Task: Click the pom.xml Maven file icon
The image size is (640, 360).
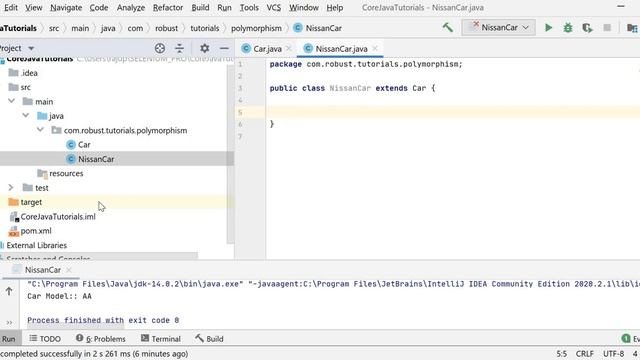Action: pyautogui.click(x=13, y=231)
